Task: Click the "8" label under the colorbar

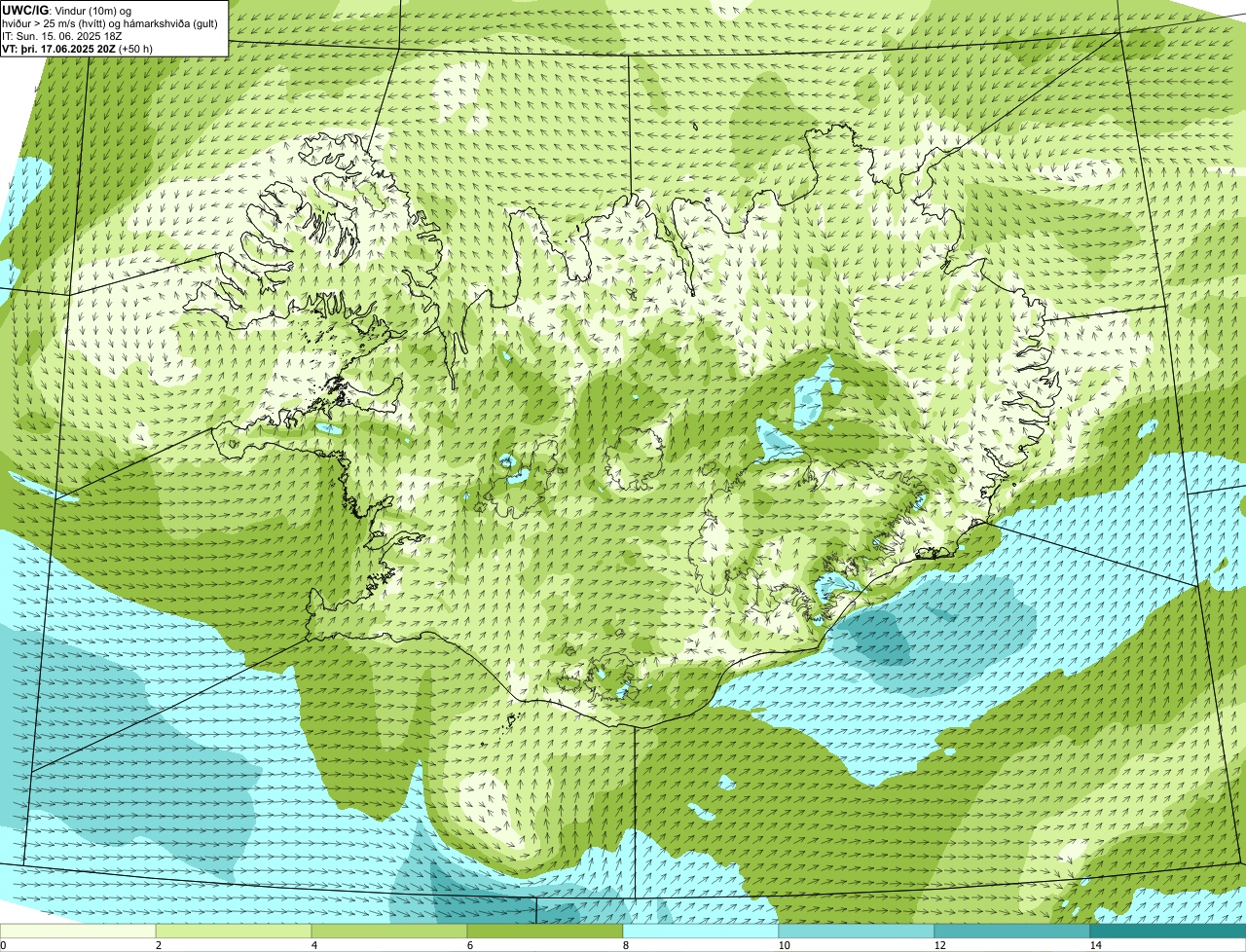Action: [624, 945]
